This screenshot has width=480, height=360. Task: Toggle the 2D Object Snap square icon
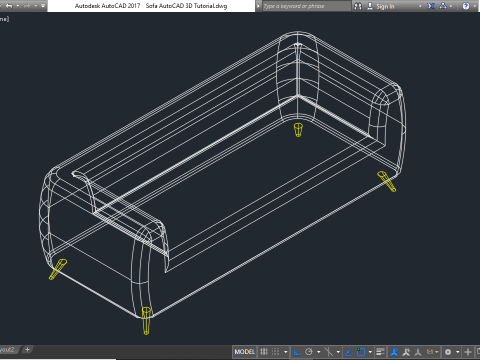point(361,352)
